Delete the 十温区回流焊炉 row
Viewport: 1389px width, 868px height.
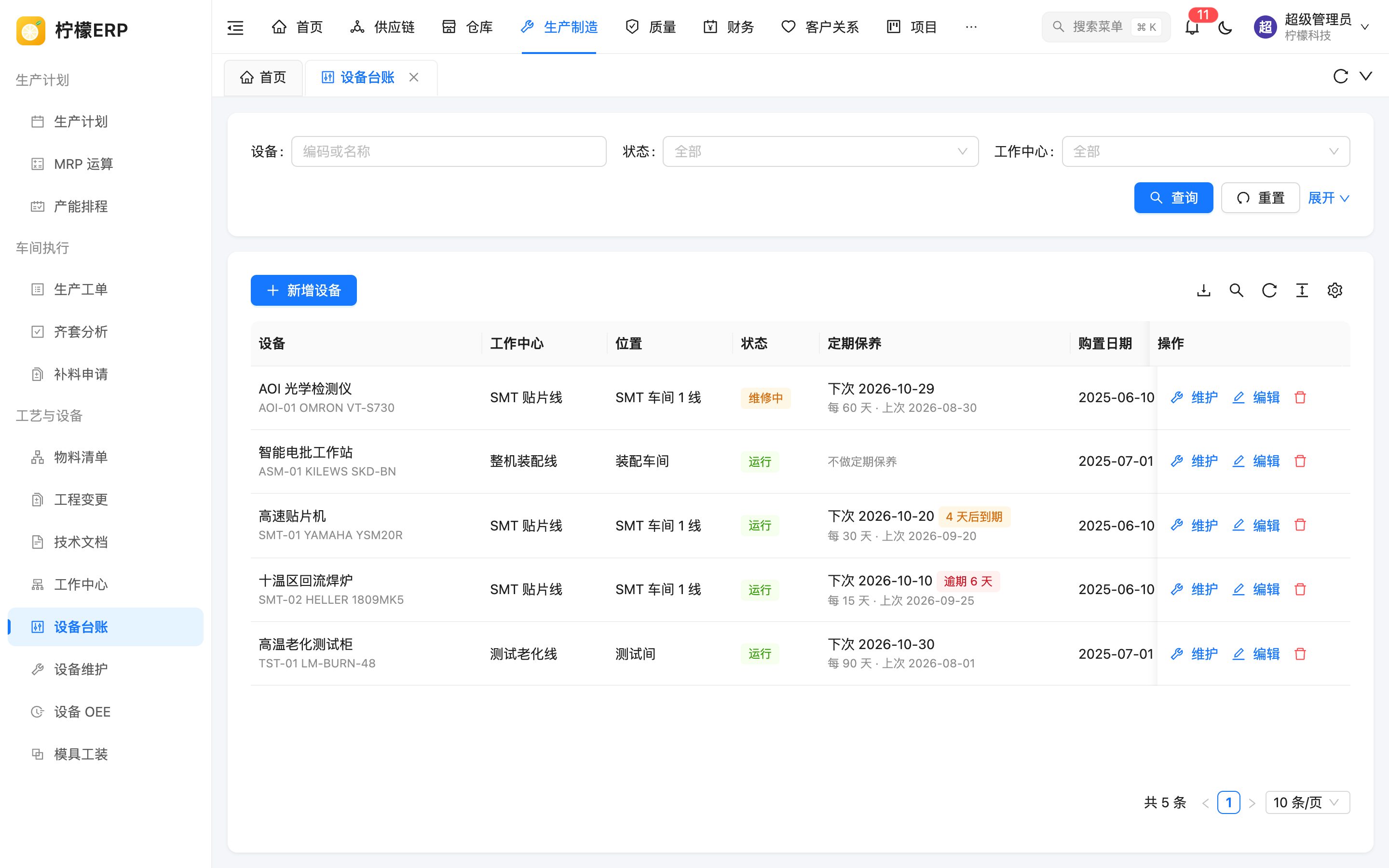(1301, 589)
